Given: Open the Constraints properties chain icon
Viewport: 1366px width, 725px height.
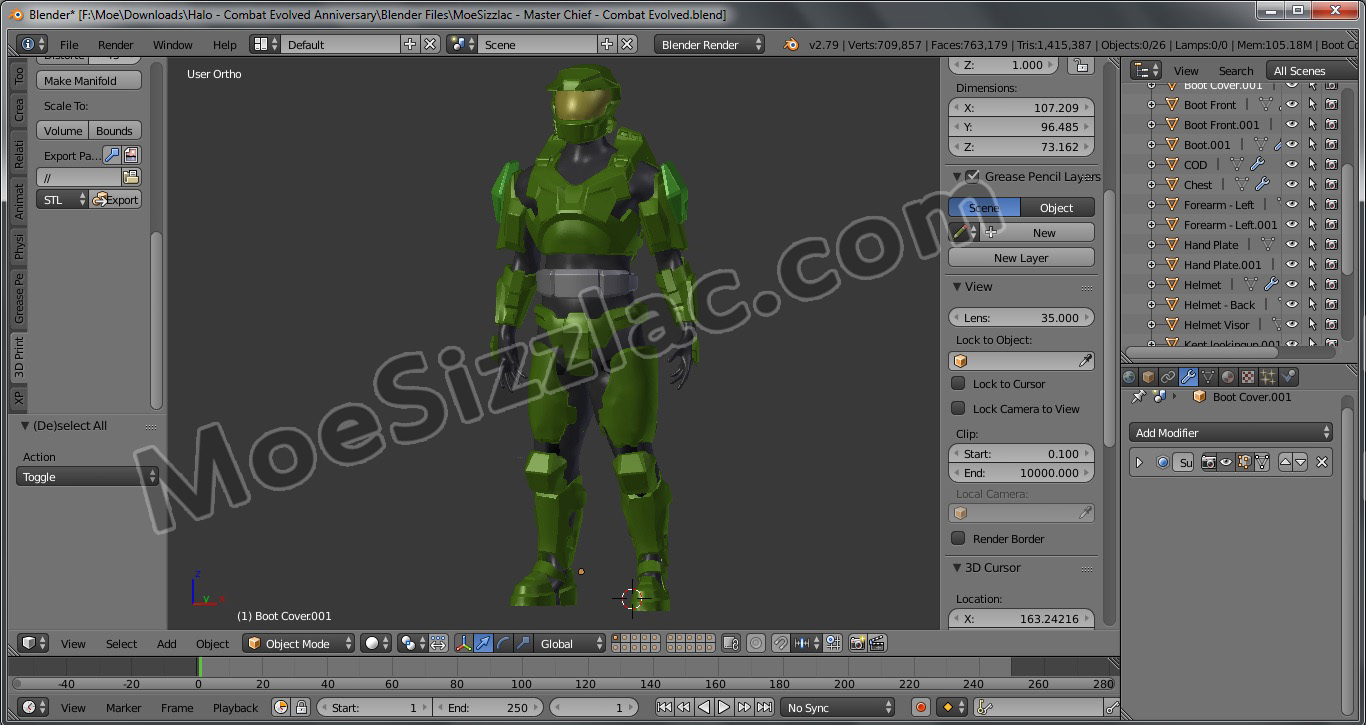Looking at the screenshot, I should (x=1168, y=377).
